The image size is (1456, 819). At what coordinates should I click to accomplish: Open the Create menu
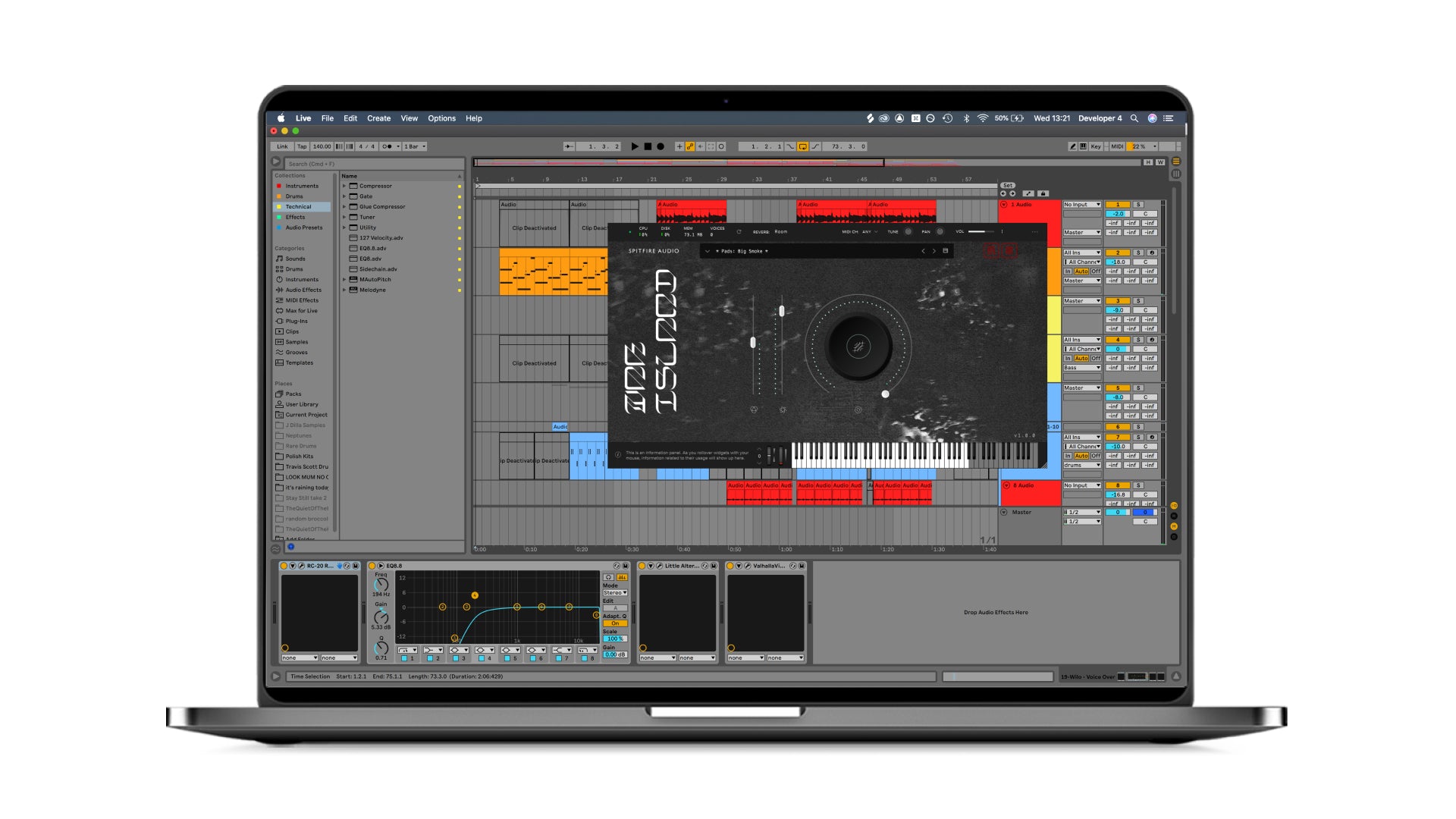(378, 118)
